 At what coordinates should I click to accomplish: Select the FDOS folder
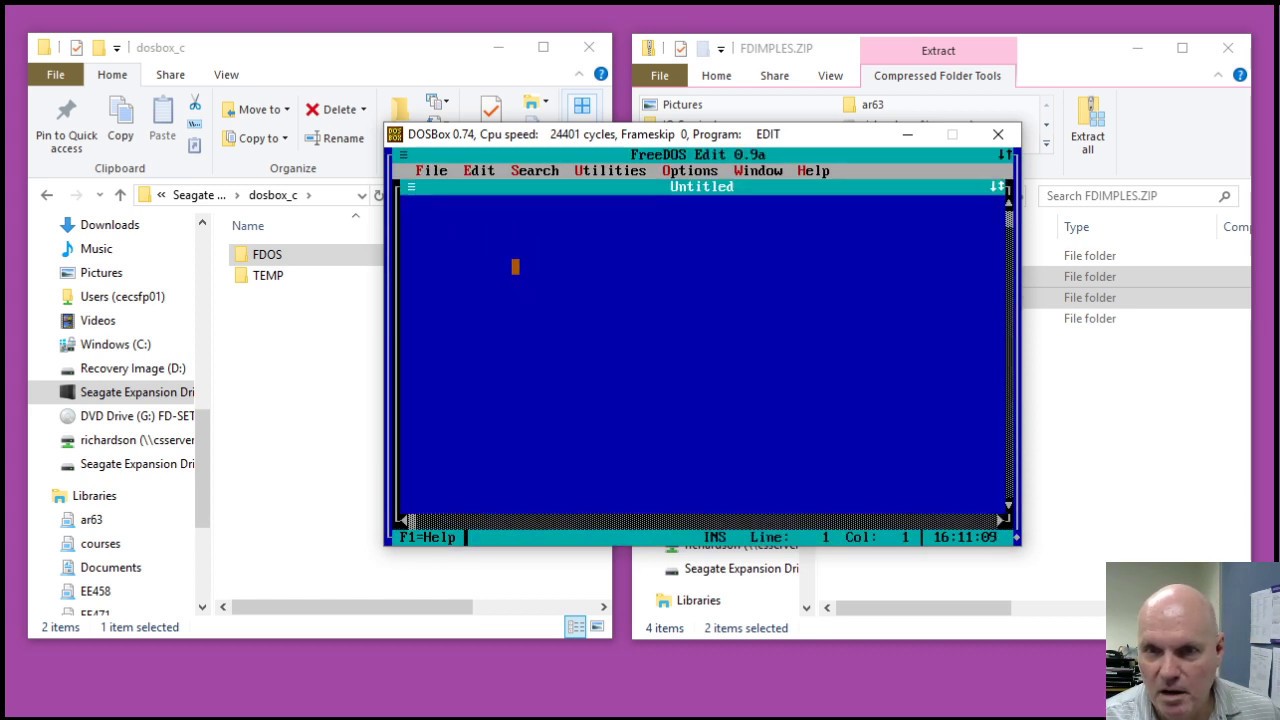click(267, 255)
